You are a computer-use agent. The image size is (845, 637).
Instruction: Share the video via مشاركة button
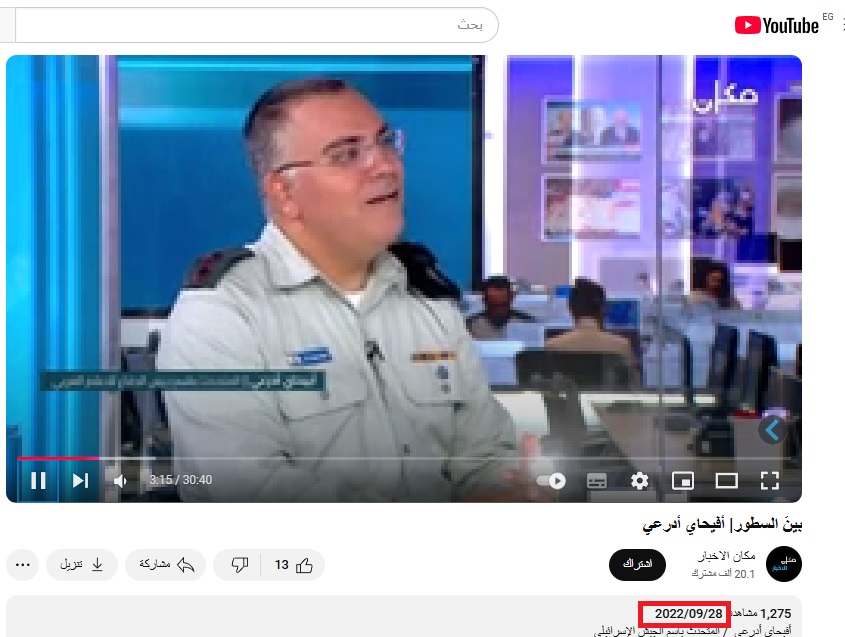point(165,565)
